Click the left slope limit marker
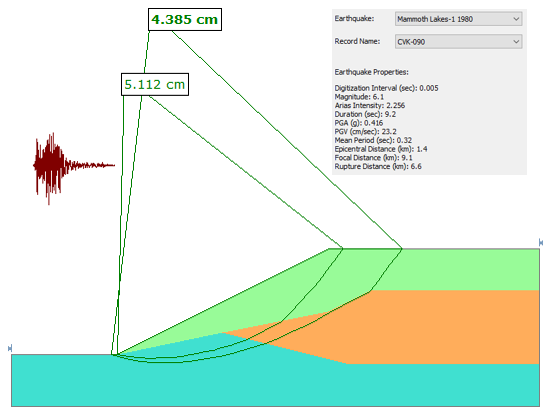 10,348
